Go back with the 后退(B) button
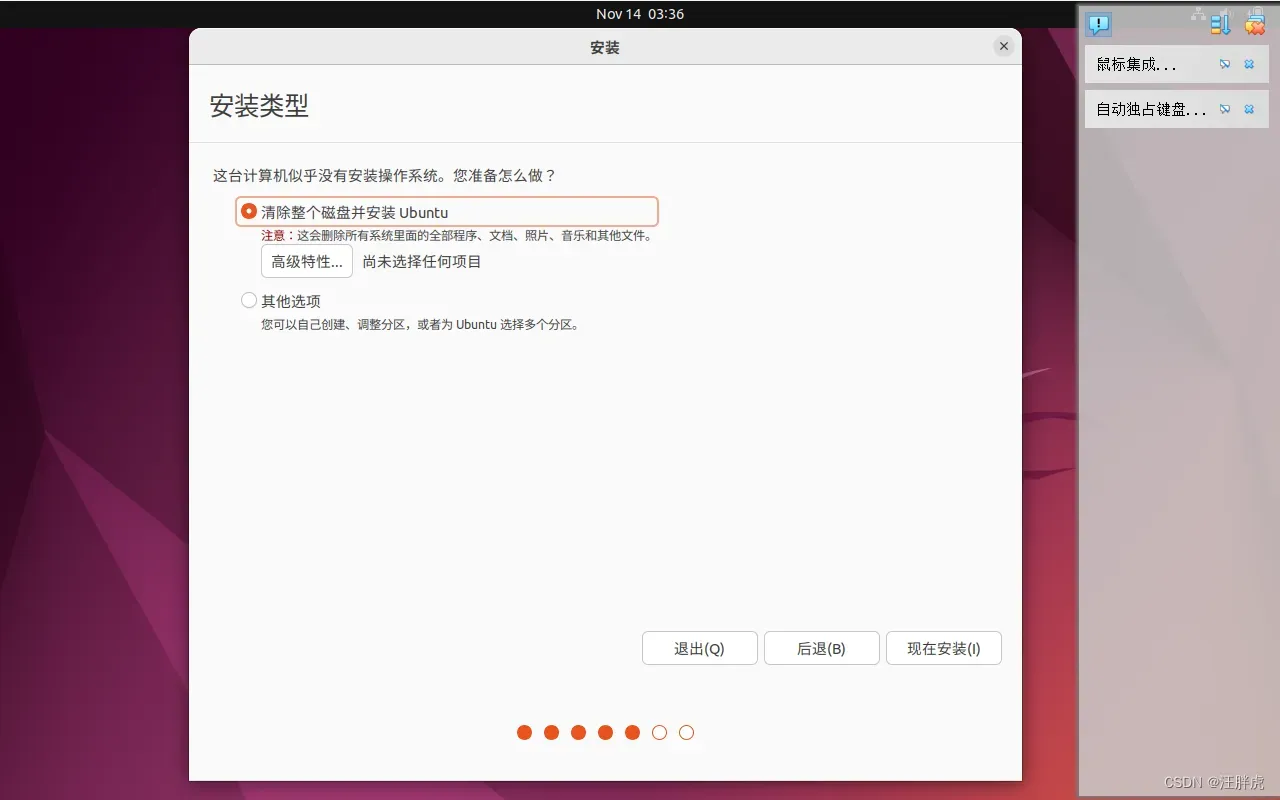The image size is (1280, 800). coord(821,648)
